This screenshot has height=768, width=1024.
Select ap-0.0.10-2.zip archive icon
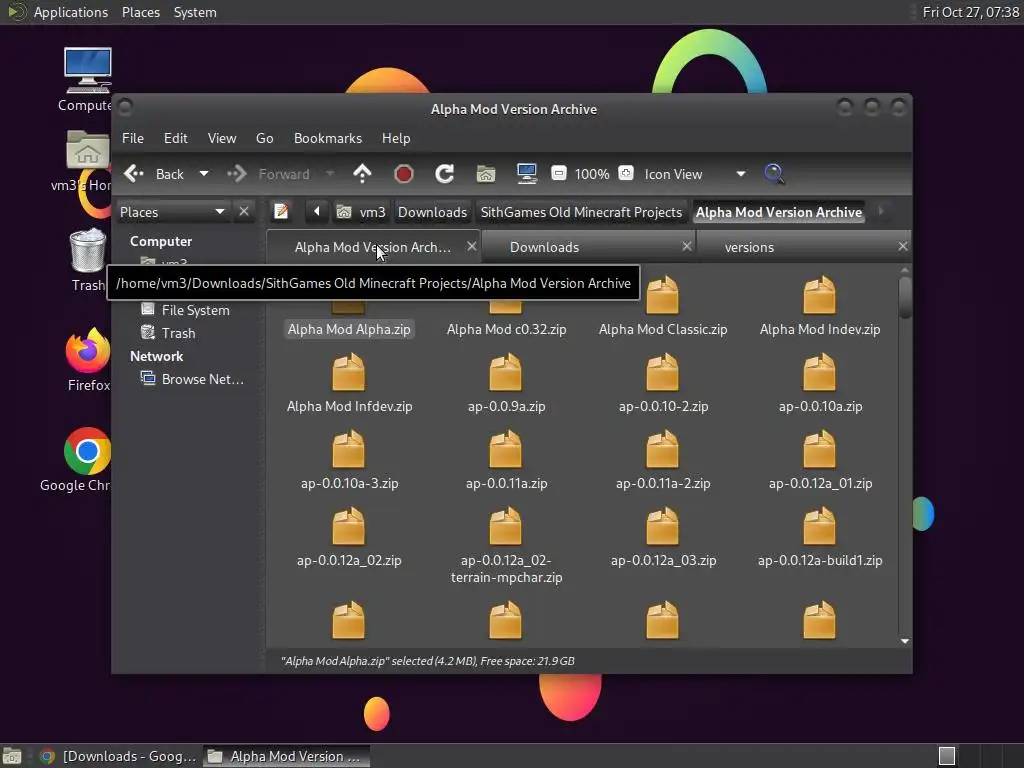coord(662,372)
